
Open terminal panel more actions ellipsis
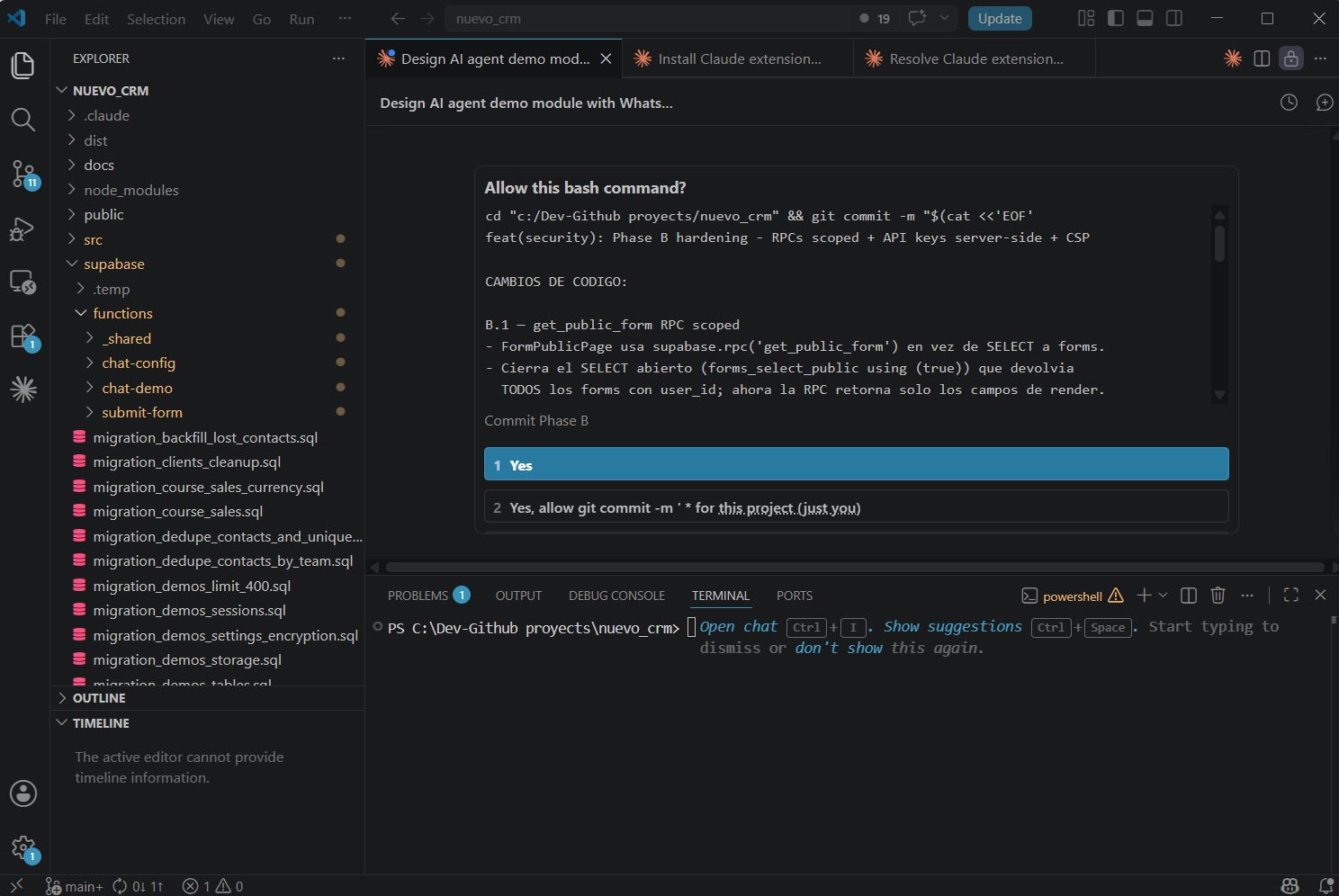1246,596
